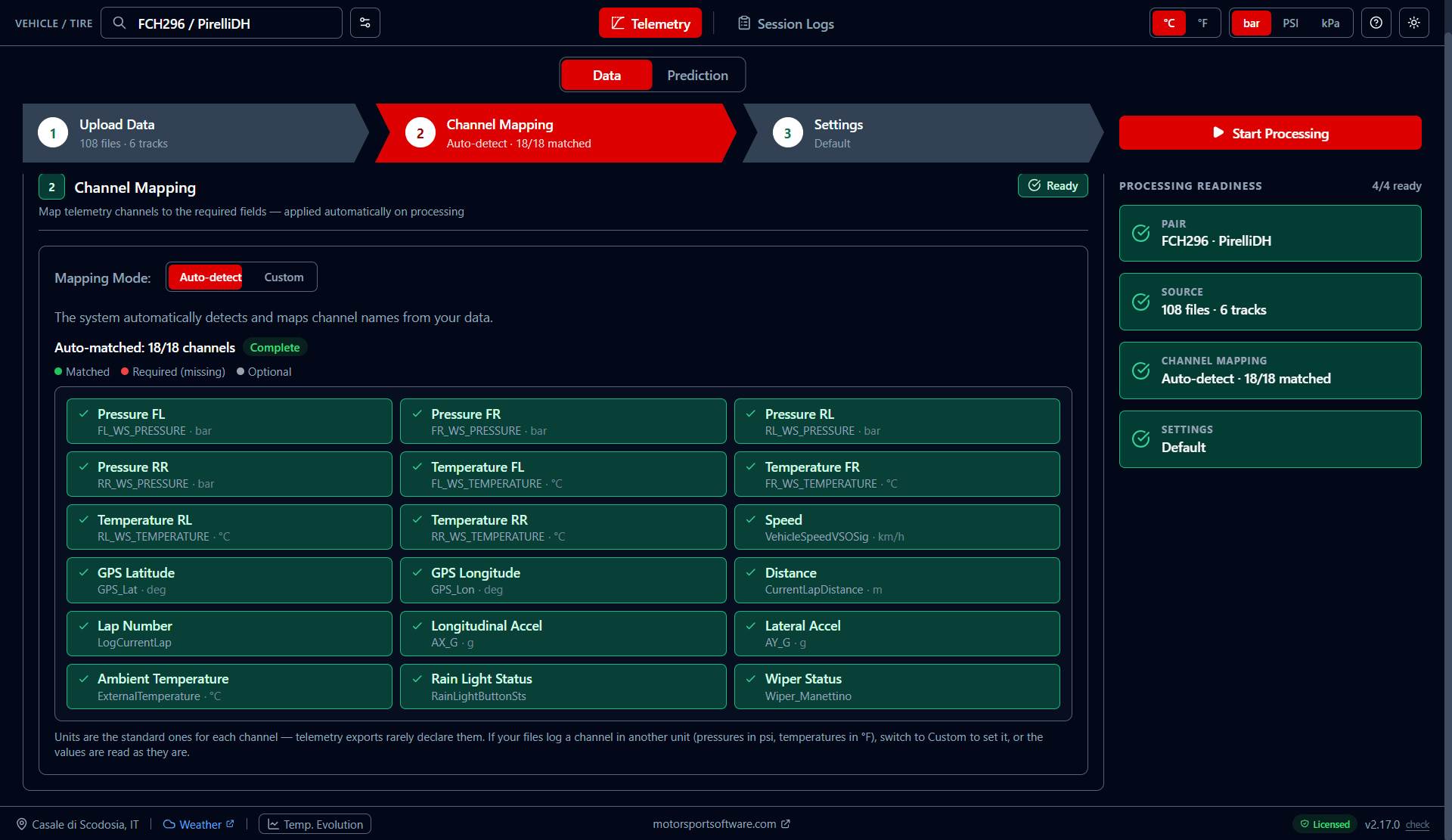Click Casale di Scodosia, IT location
The height and width of the screenshot is (840, 1452).
[x=77, y=824]
